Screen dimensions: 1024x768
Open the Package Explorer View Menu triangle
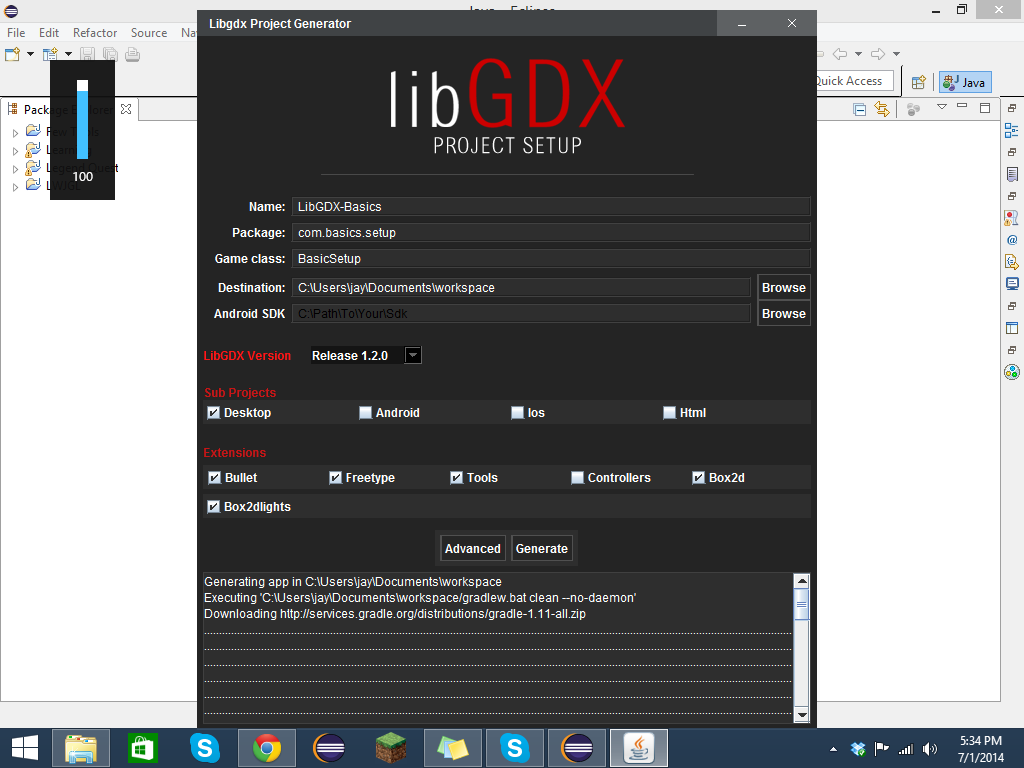tap(942, 106)
